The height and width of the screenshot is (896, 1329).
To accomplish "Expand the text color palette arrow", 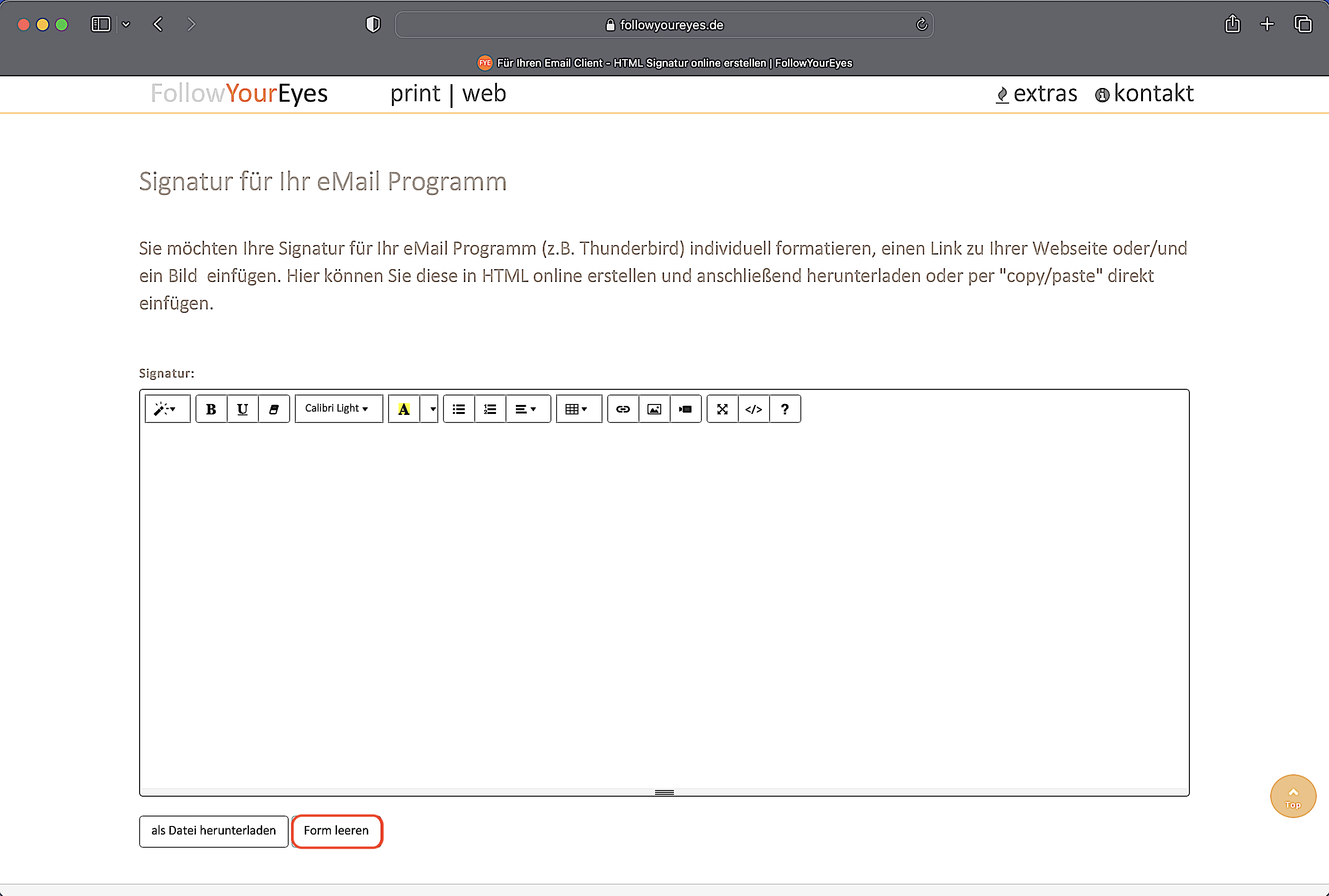I will (432, 409).
